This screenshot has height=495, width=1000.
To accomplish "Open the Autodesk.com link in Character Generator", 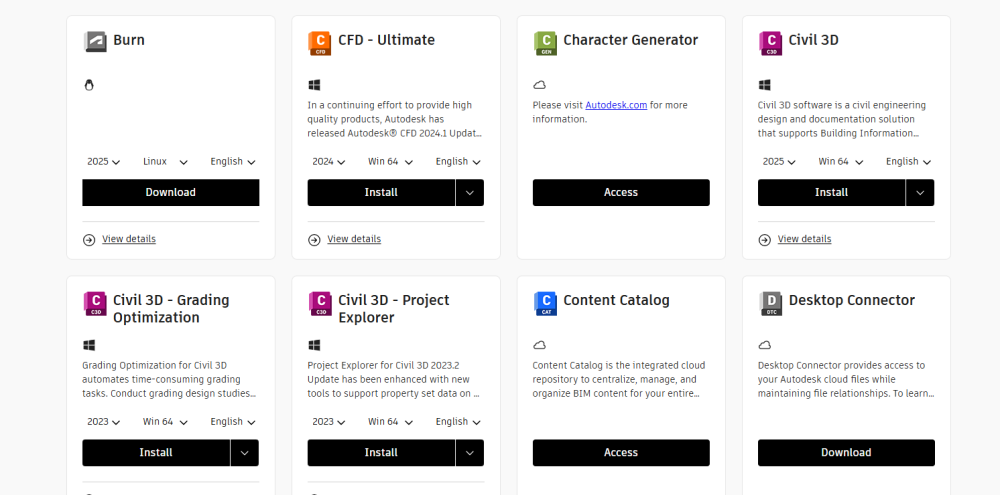I will [616, 105].
